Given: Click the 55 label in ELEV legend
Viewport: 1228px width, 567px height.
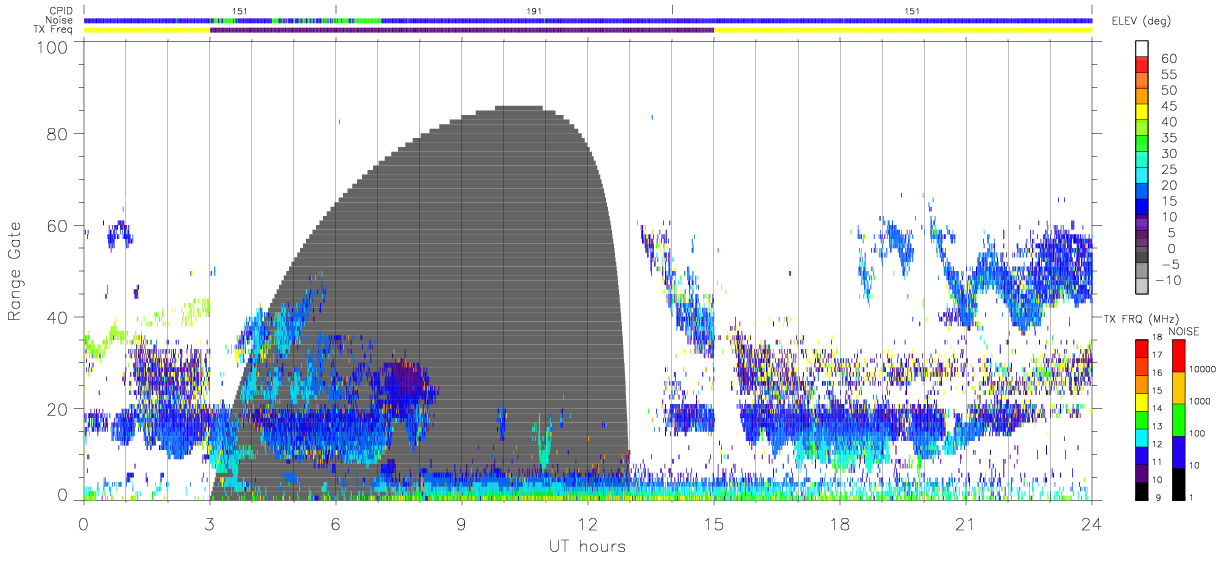Looking at the screenshot, I should (x=1168, y=74).
